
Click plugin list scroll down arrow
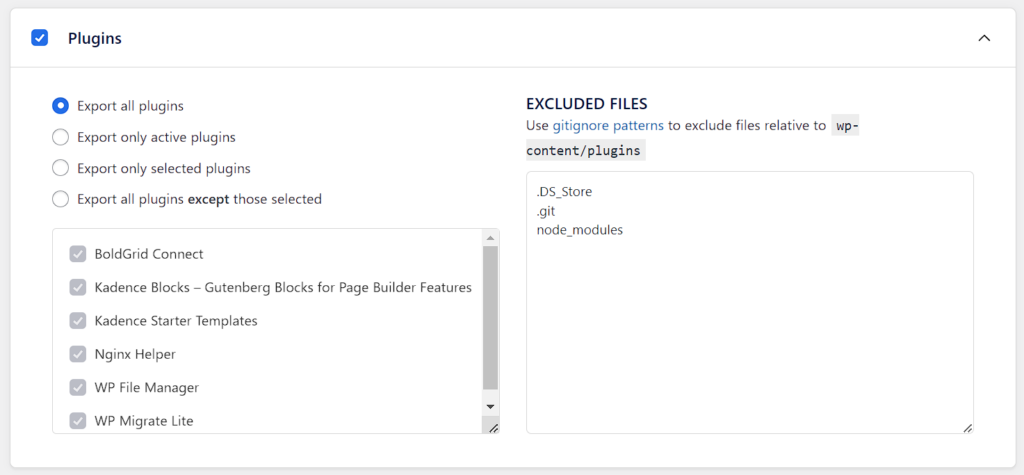(490, 406)
